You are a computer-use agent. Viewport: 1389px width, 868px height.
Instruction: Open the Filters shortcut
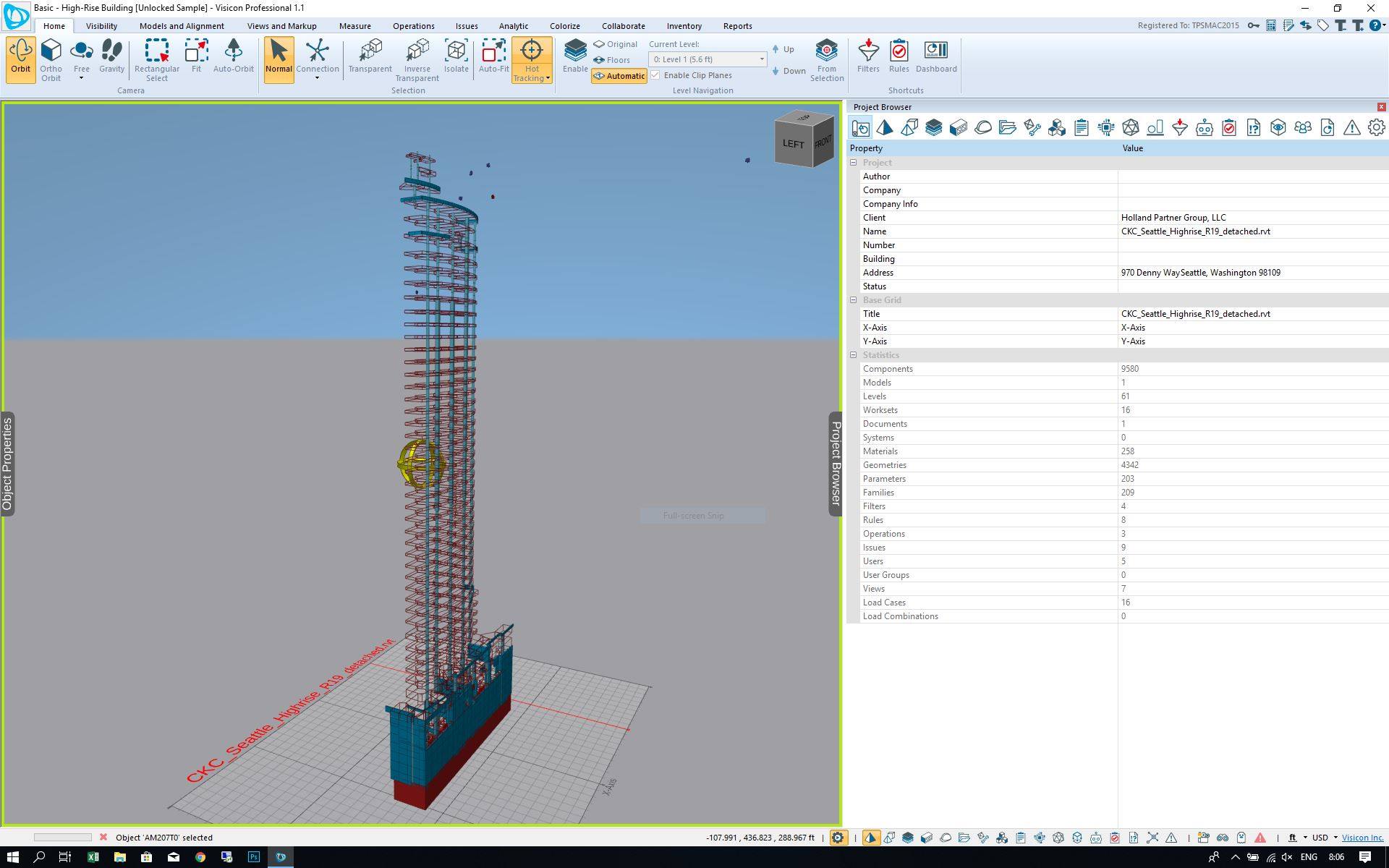pos(868,56)
